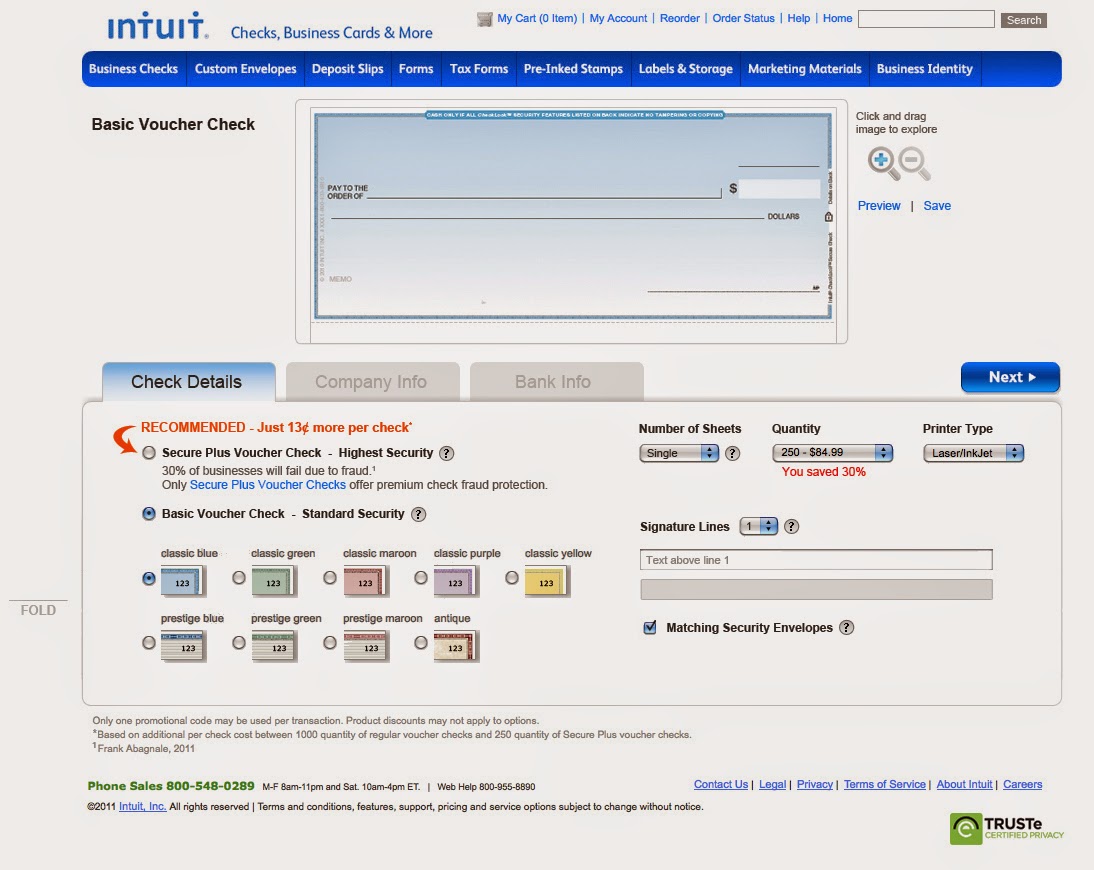The width and height of the screenshot is (1094, 870).
Task: Open Pre-Inked Stamps menu
Action: point(574,69)
